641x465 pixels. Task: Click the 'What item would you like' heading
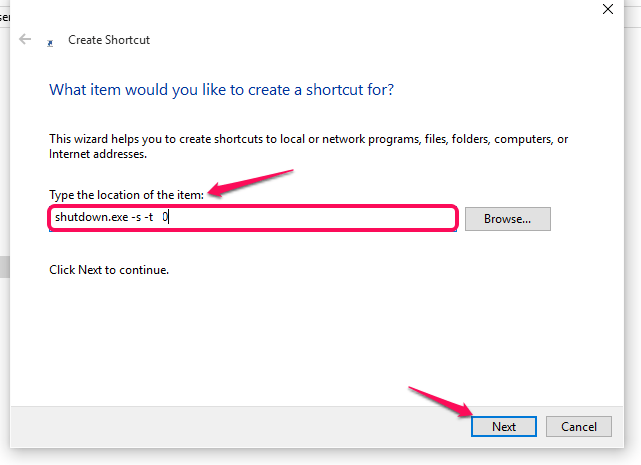tap(221, 90)
